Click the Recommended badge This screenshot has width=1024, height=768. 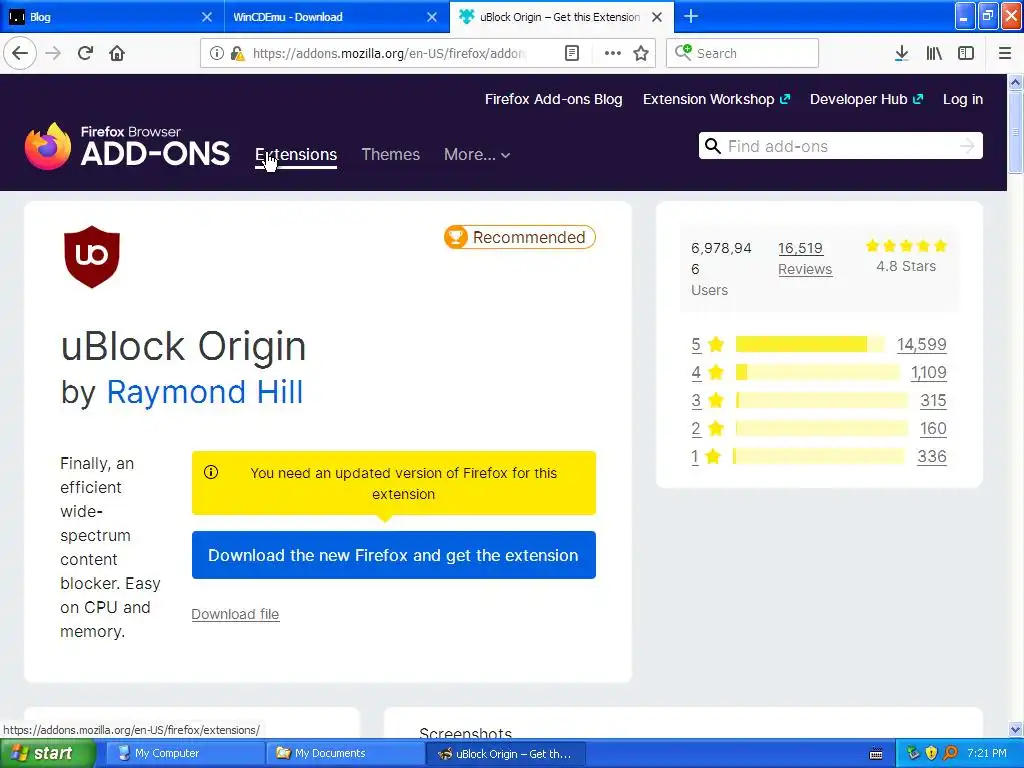pyautogui.click(x=520, y=237)
